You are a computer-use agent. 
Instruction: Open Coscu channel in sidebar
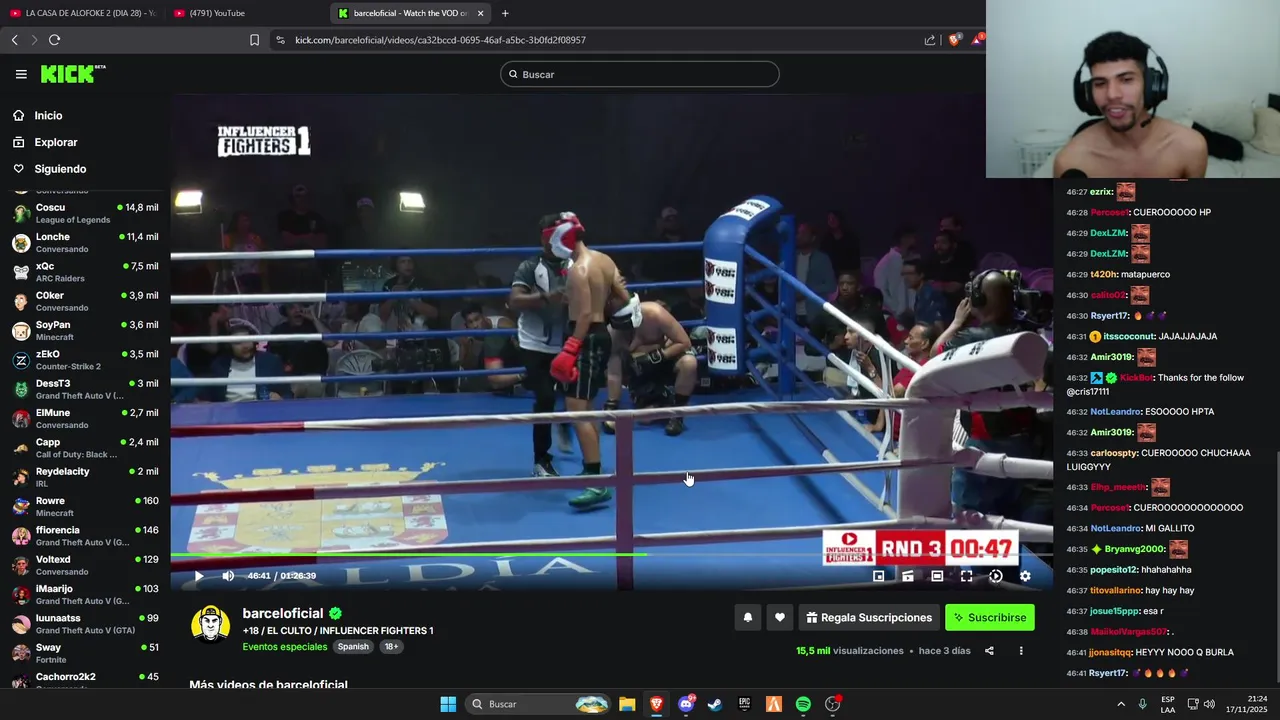(x=85, y=213)
